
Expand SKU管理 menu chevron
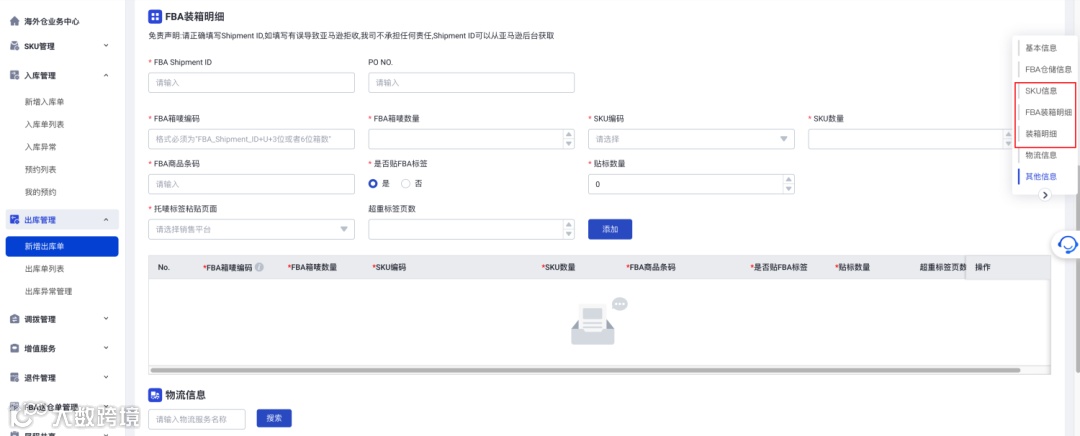[x=106, y=46]
